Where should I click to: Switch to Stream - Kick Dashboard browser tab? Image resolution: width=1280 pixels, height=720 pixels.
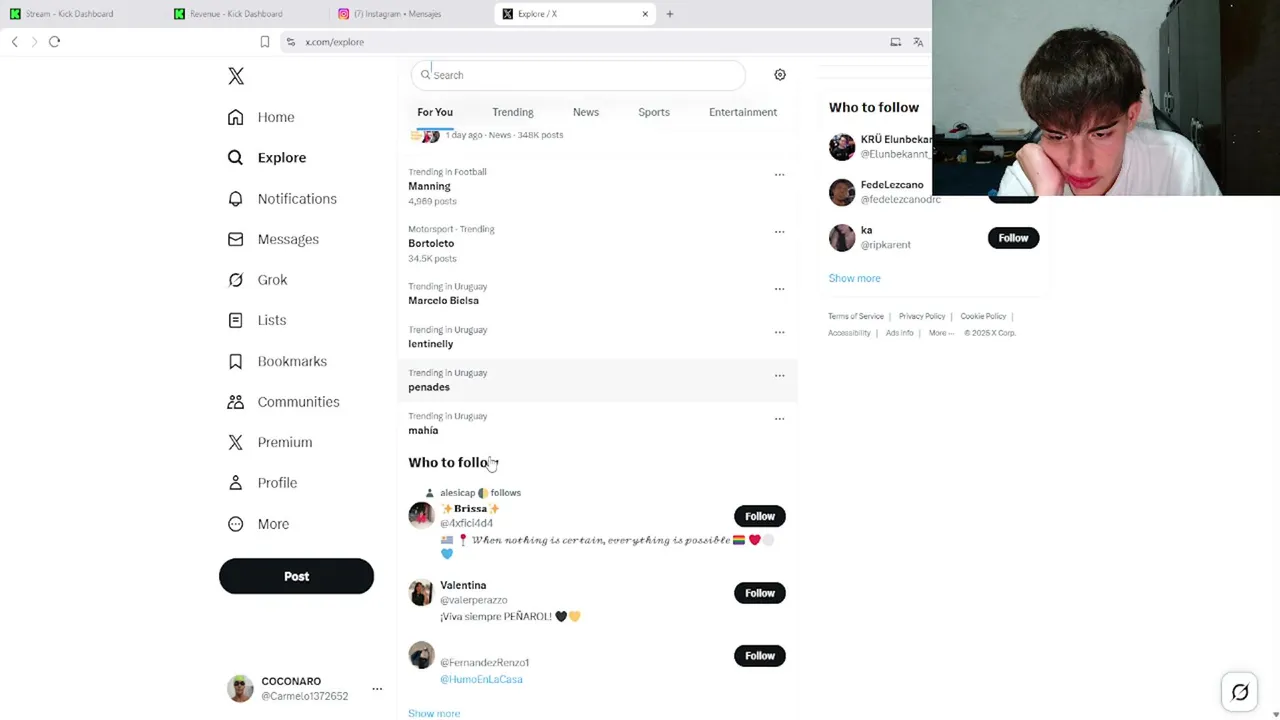[82, 14]
